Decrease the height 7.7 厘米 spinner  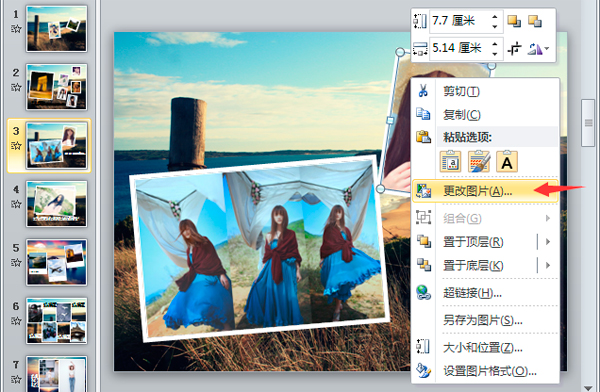pyautogui.click(x=495, y=26)
